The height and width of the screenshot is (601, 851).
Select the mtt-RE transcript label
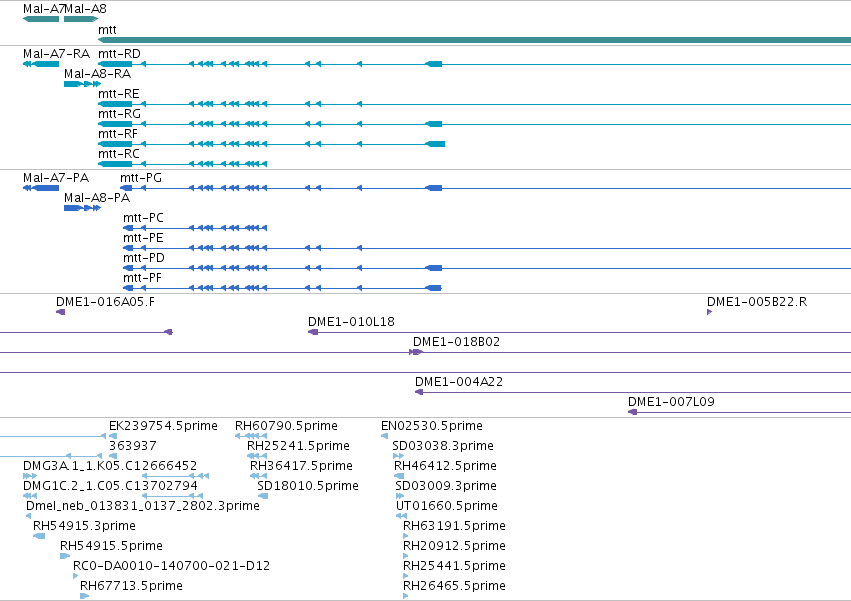click(119, 94)
